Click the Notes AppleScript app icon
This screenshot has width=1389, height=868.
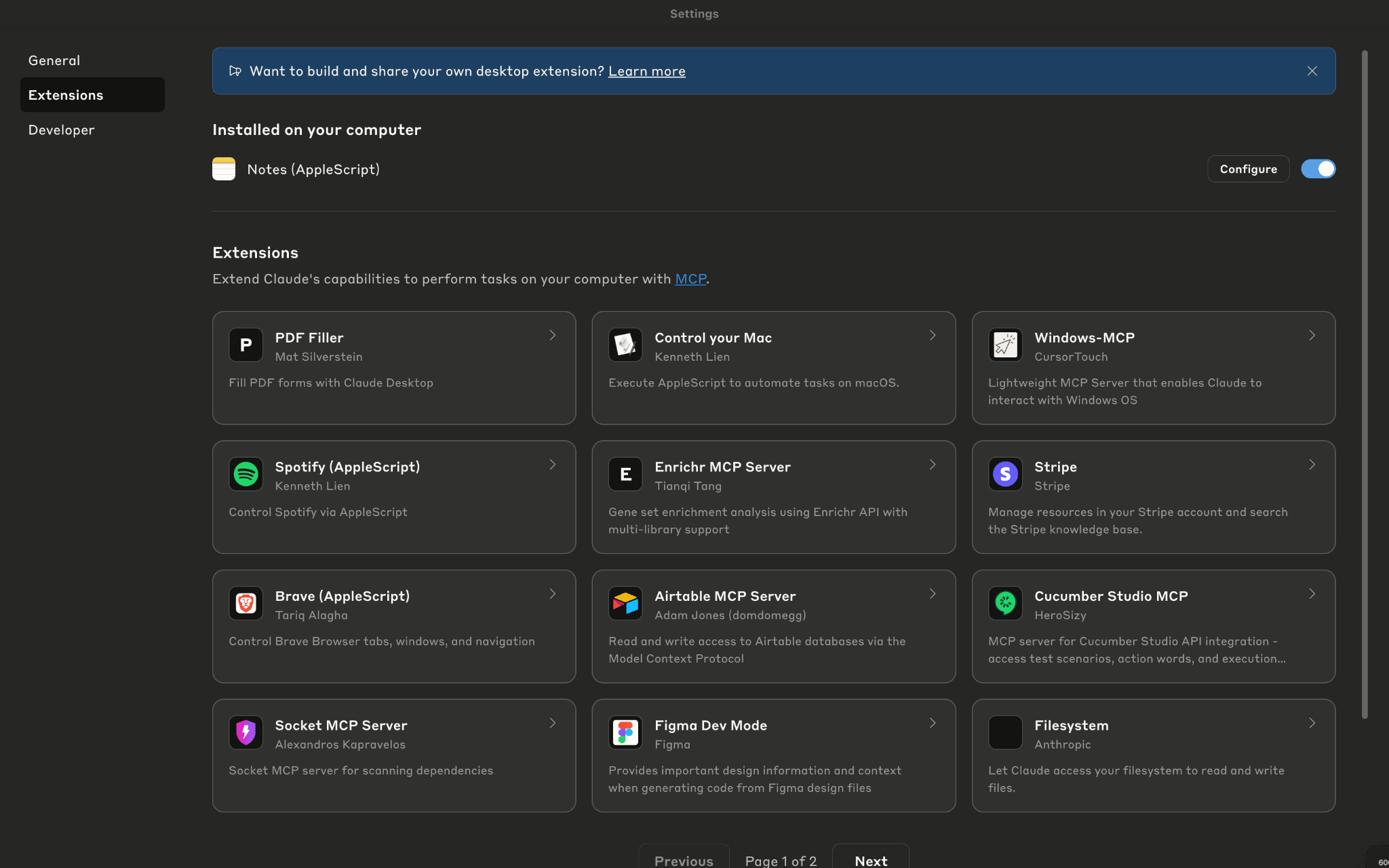(x=224, y=169)
